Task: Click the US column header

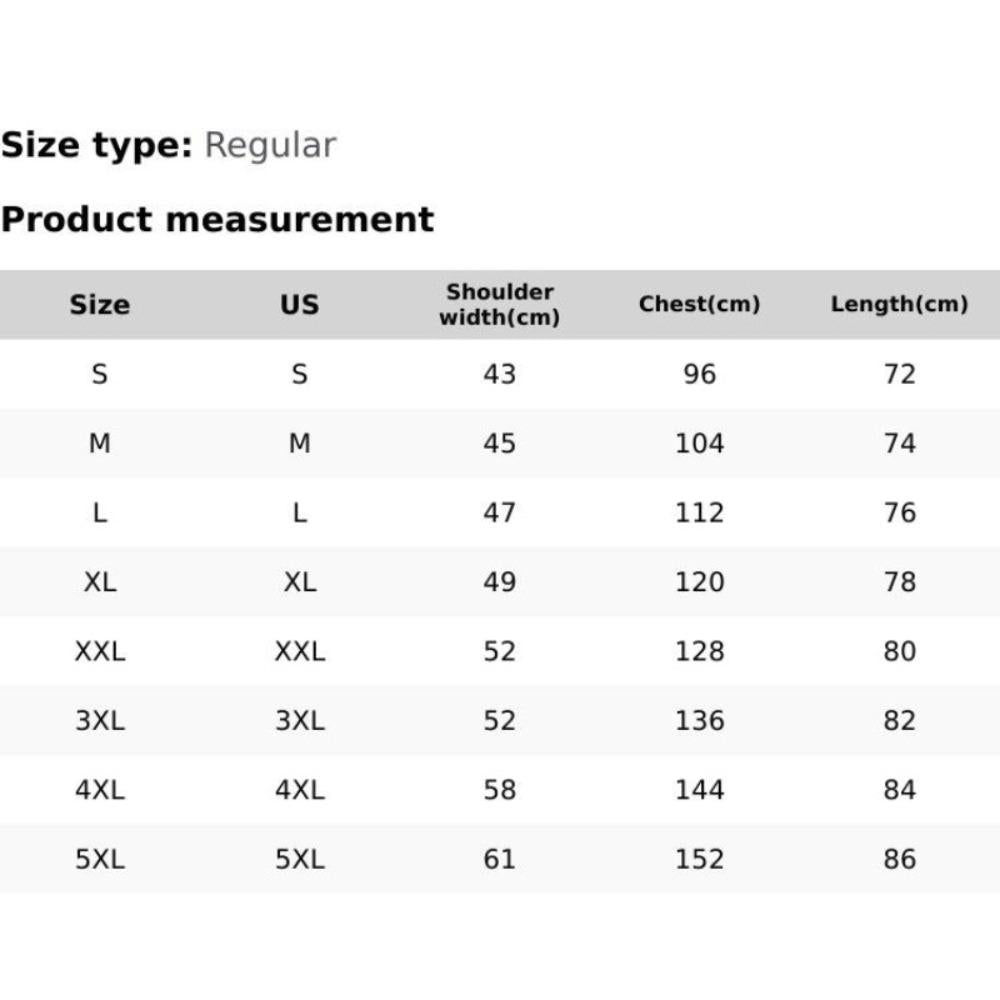Action: click(300, 305)
